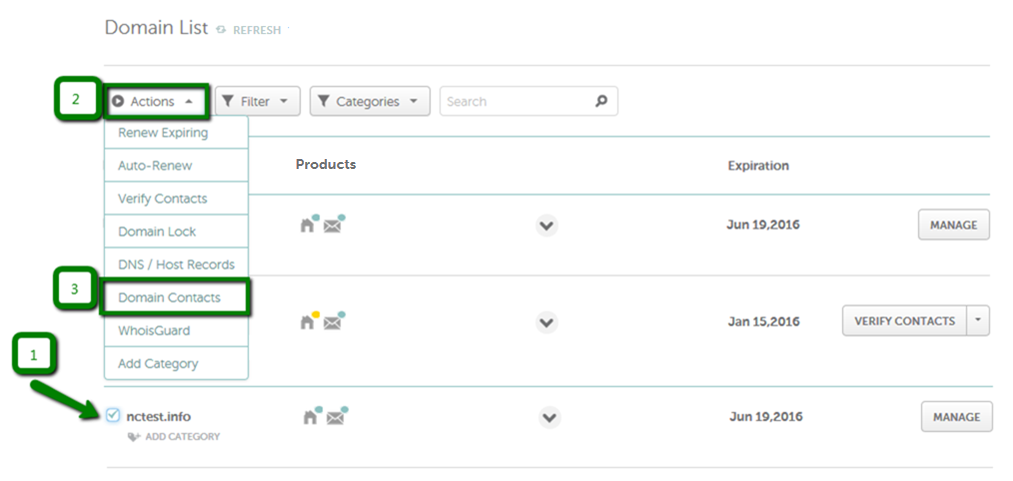
Task: Click the VERIFY CONTACTS button
Action: pos(904,321)
